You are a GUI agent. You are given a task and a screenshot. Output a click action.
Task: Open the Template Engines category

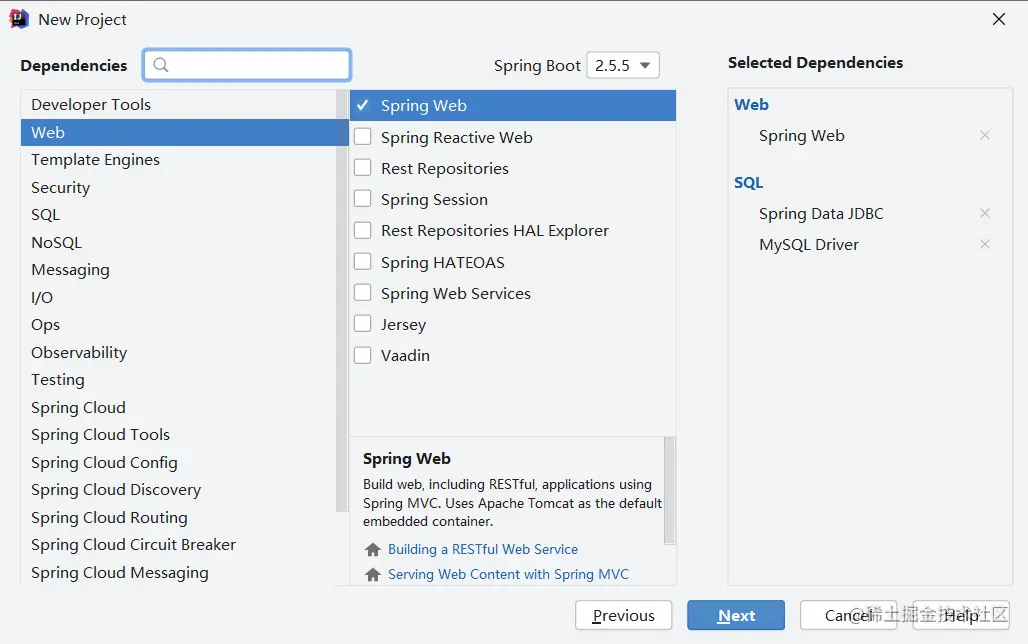point(178,159)
